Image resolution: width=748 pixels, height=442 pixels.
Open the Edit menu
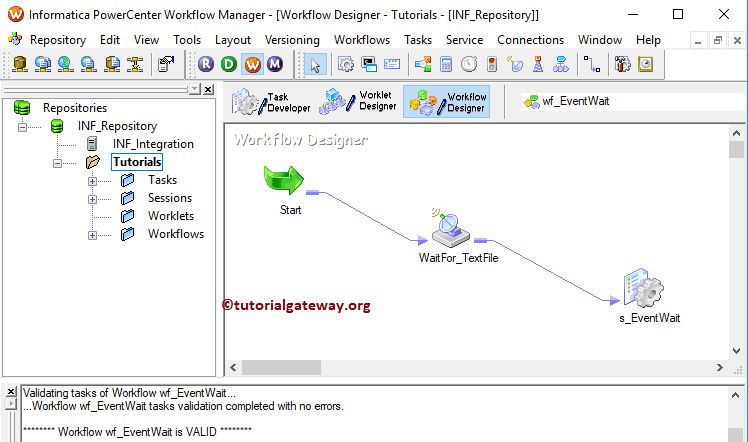click(x=110, y=40)
